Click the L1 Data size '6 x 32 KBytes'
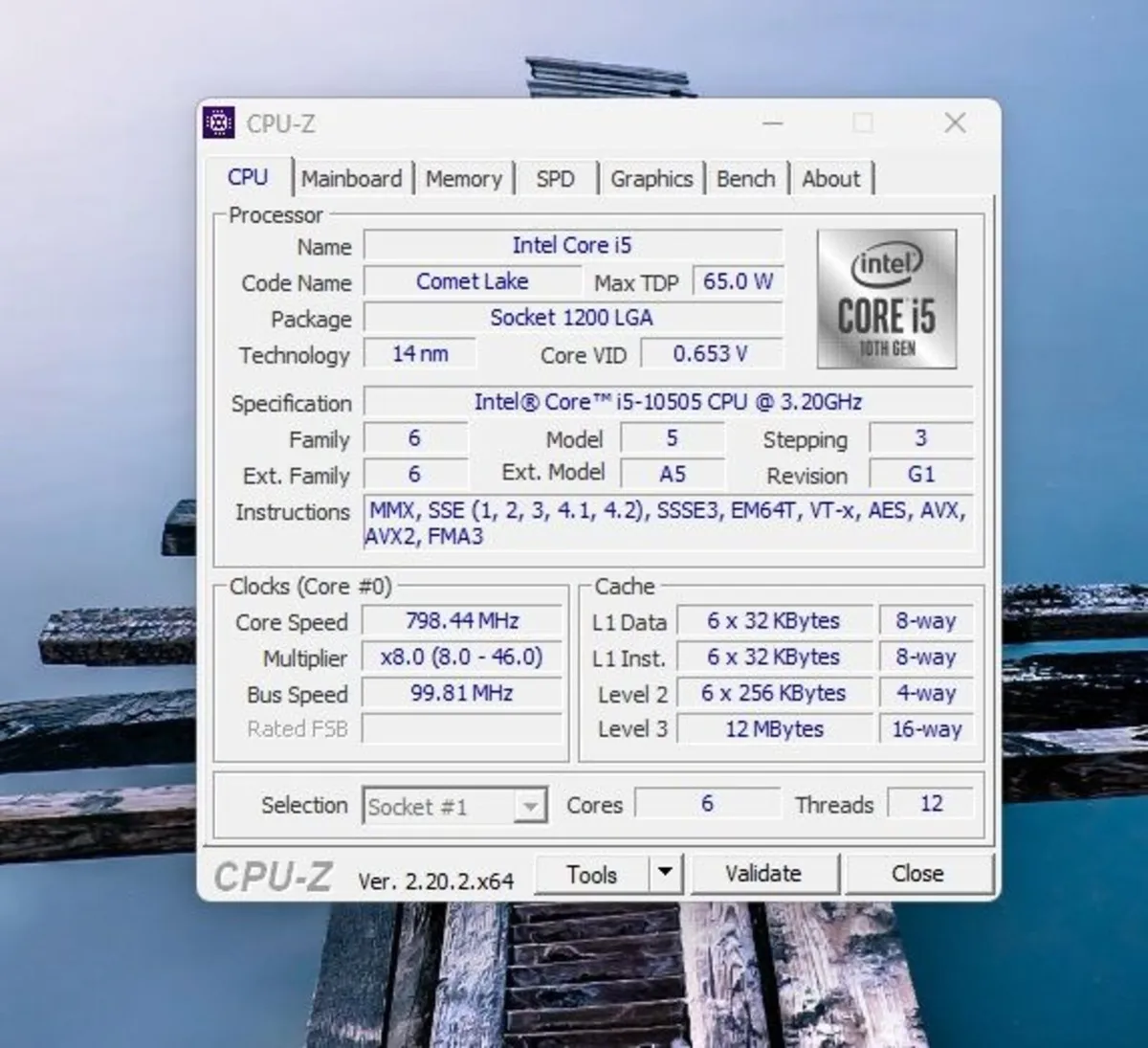This screenshot has height=1048, width=1148. [774, 621]
